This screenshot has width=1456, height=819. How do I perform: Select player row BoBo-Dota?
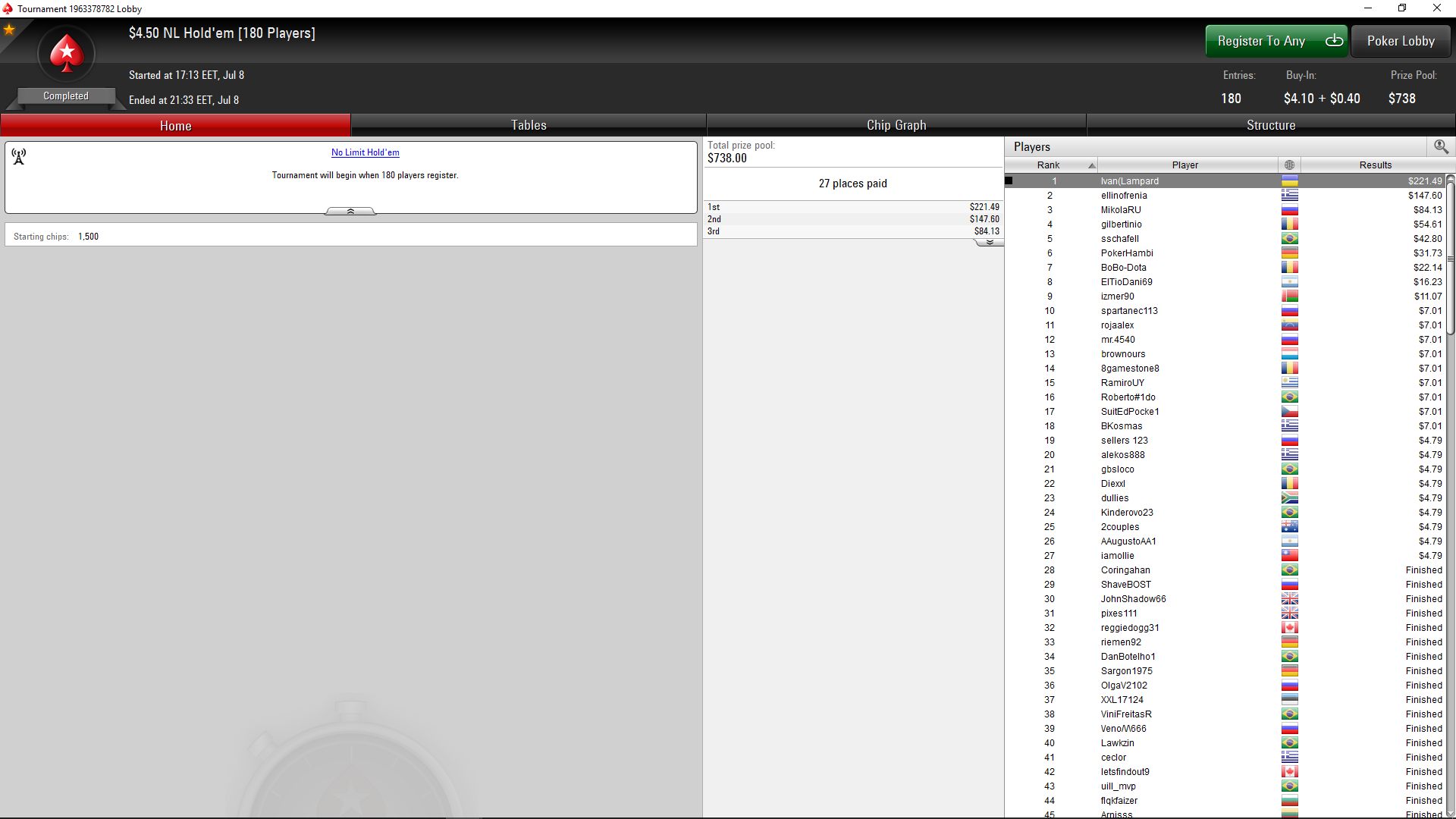pos(1225,268)
